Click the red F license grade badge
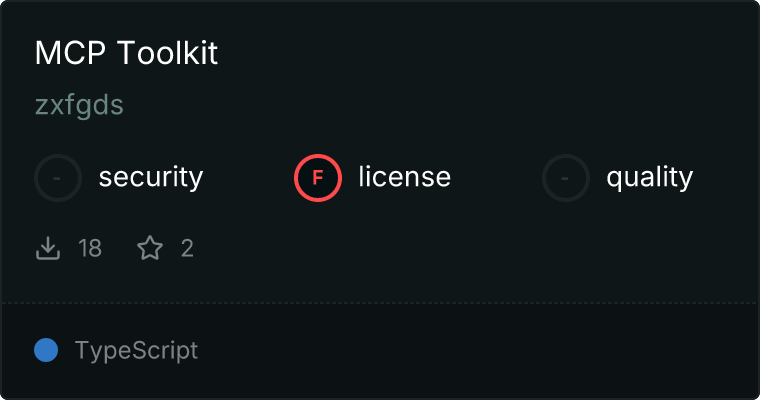 (318, 178)
